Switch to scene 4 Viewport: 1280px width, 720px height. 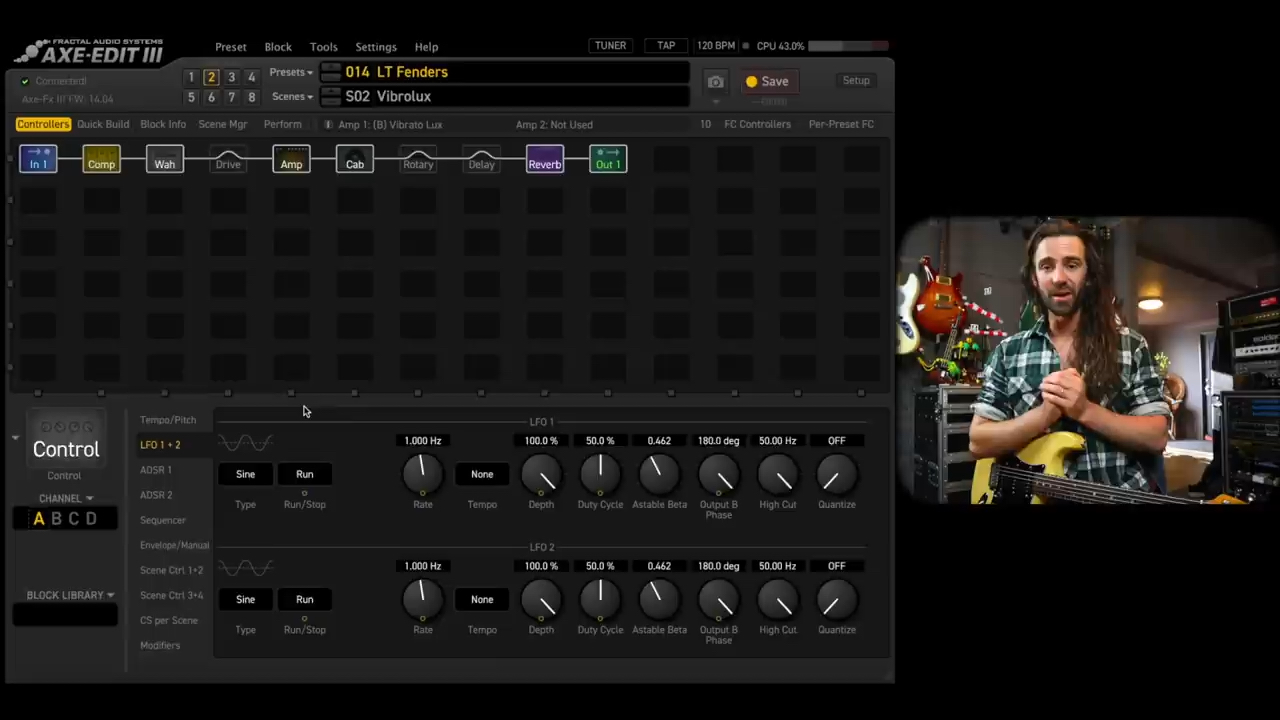coord(251,77)
